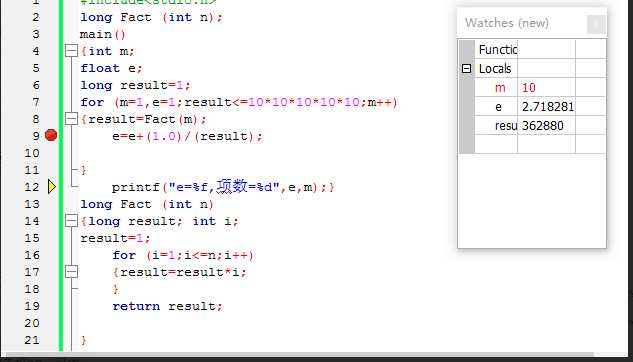Click the value 362880 in Watches
Image resolution: width=633 pixels, height=362 pixels.
pos(543,126)
